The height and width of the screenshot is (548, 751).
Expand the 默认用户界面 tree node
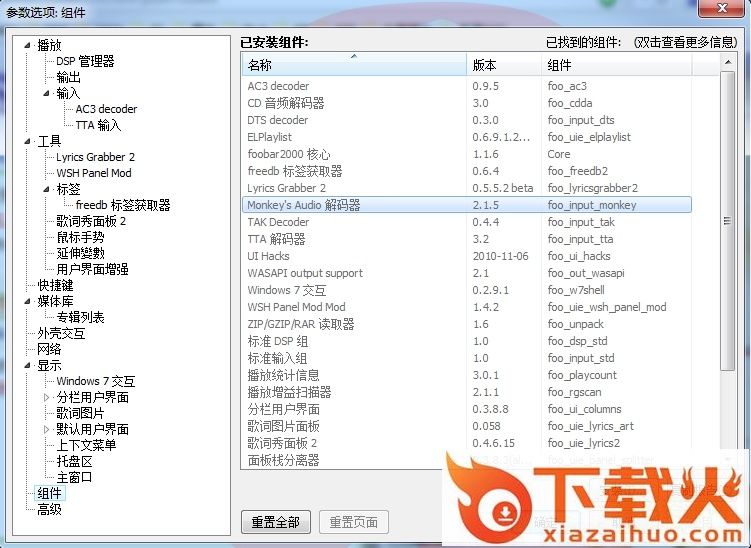pyautogui.click(x=46, y=429)
